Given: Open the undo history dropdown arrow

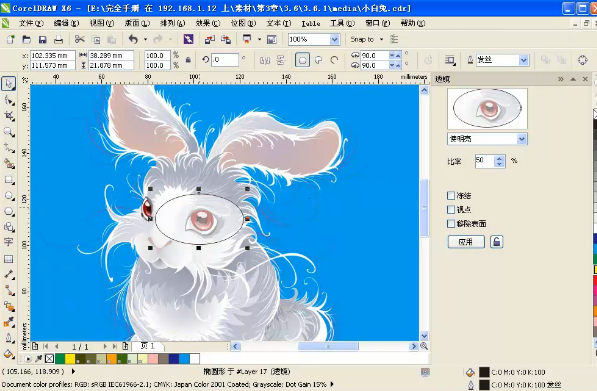Looking at the screenshot, I should pyautogui.click(x=145, y=39).
